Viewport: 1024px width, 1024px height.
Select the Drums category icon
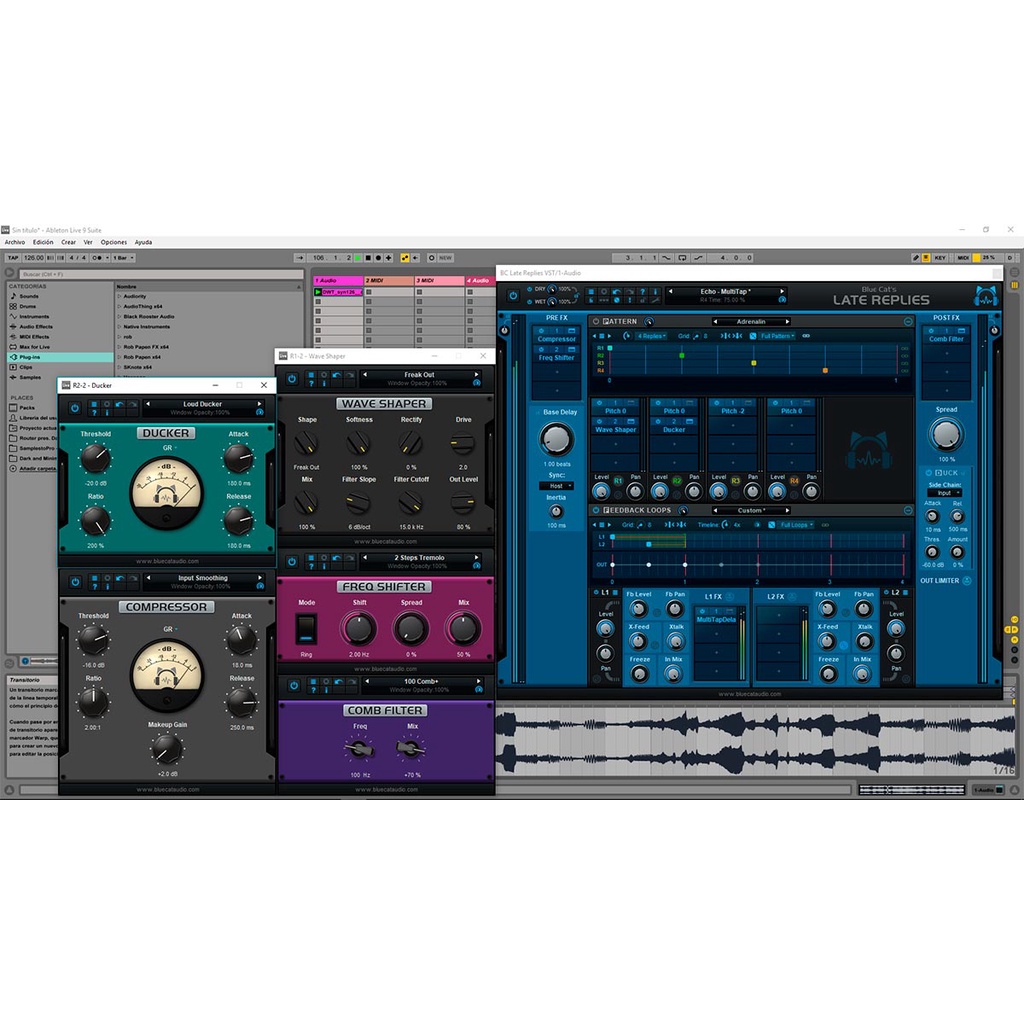tap(13, 306)
